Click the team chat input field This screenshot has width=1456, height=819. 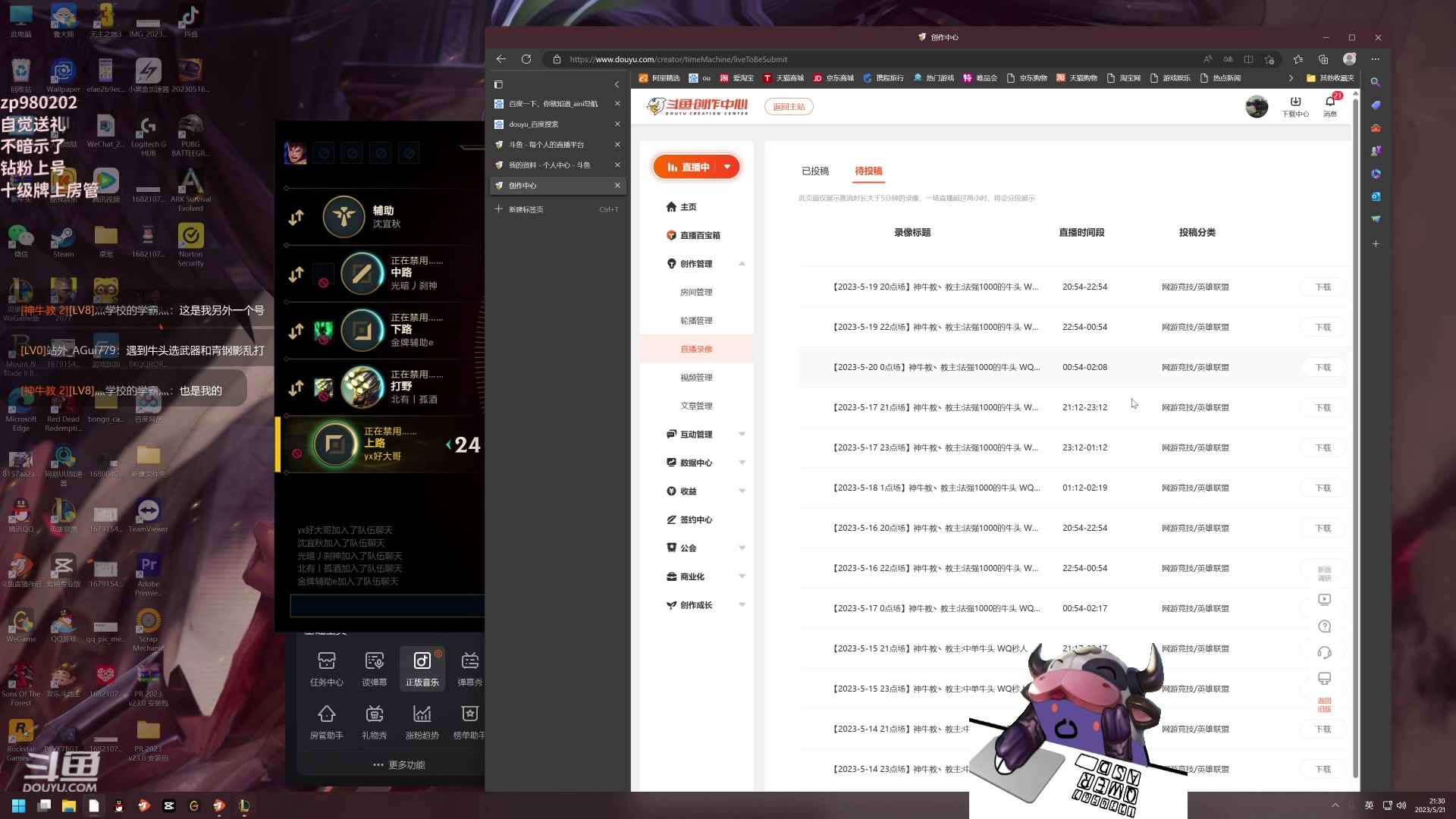[x=387, y=606]
